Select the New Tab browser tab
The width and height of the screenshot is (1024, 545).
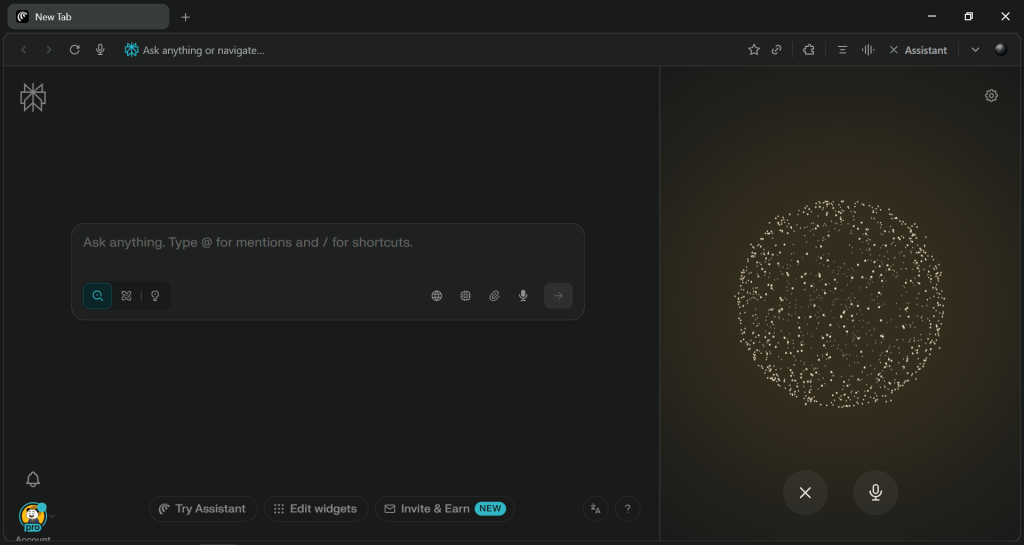coord(88,17)
